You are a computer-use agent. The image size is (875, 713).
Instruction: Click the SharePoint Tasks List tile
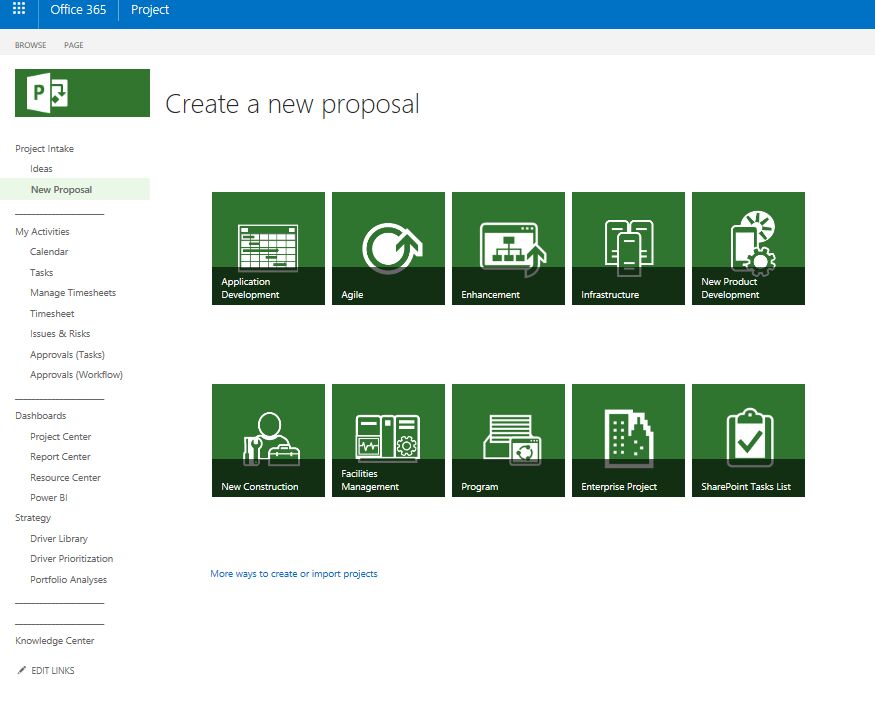click(748, 440)
